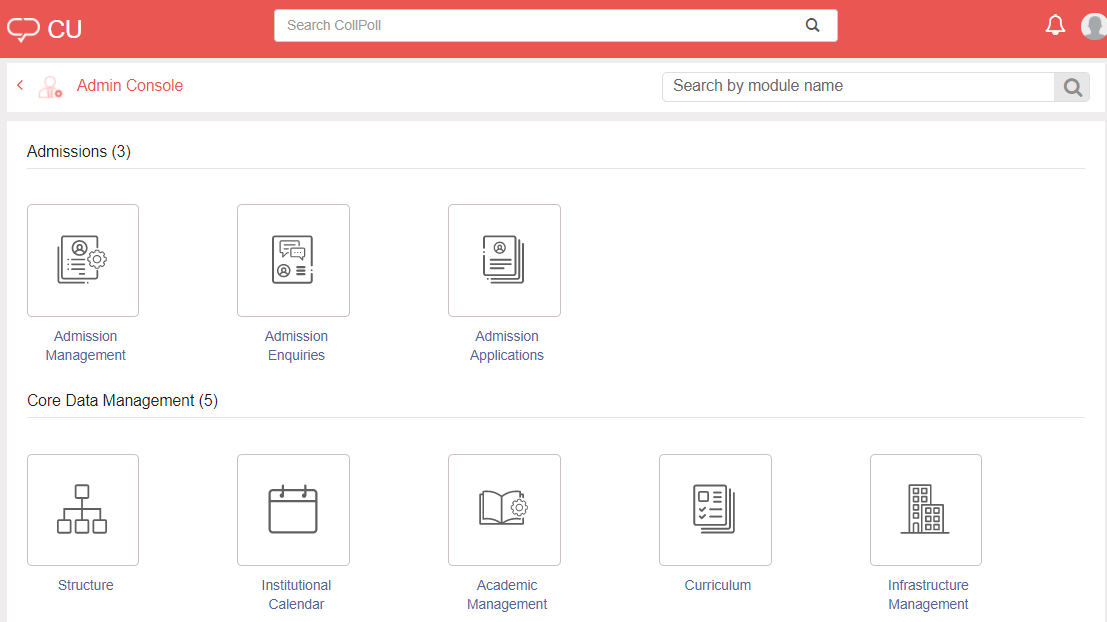Click the Admissions (3) section heading
This screenshot has width=1107, height=622.
[79, 152]
